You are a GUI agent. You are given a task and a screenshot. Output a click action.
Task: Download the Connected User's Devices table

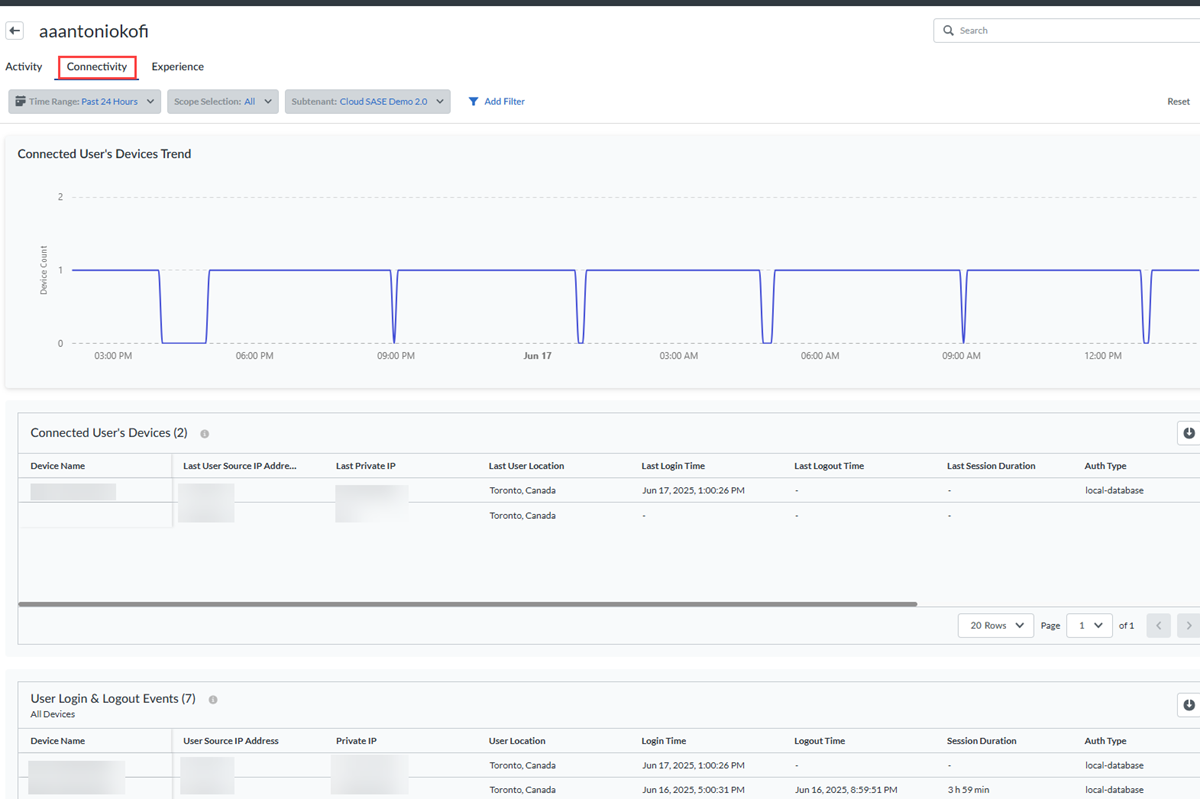[1188, 433]
